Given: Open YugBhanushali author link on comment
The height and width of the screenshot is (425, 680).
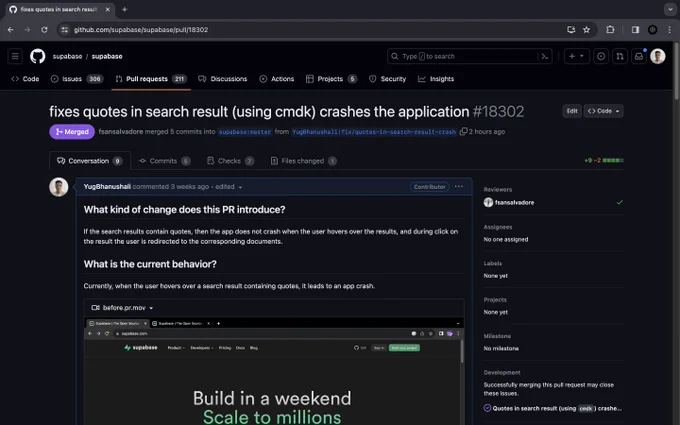Looking at the screenshot, I should pos(107,186).
